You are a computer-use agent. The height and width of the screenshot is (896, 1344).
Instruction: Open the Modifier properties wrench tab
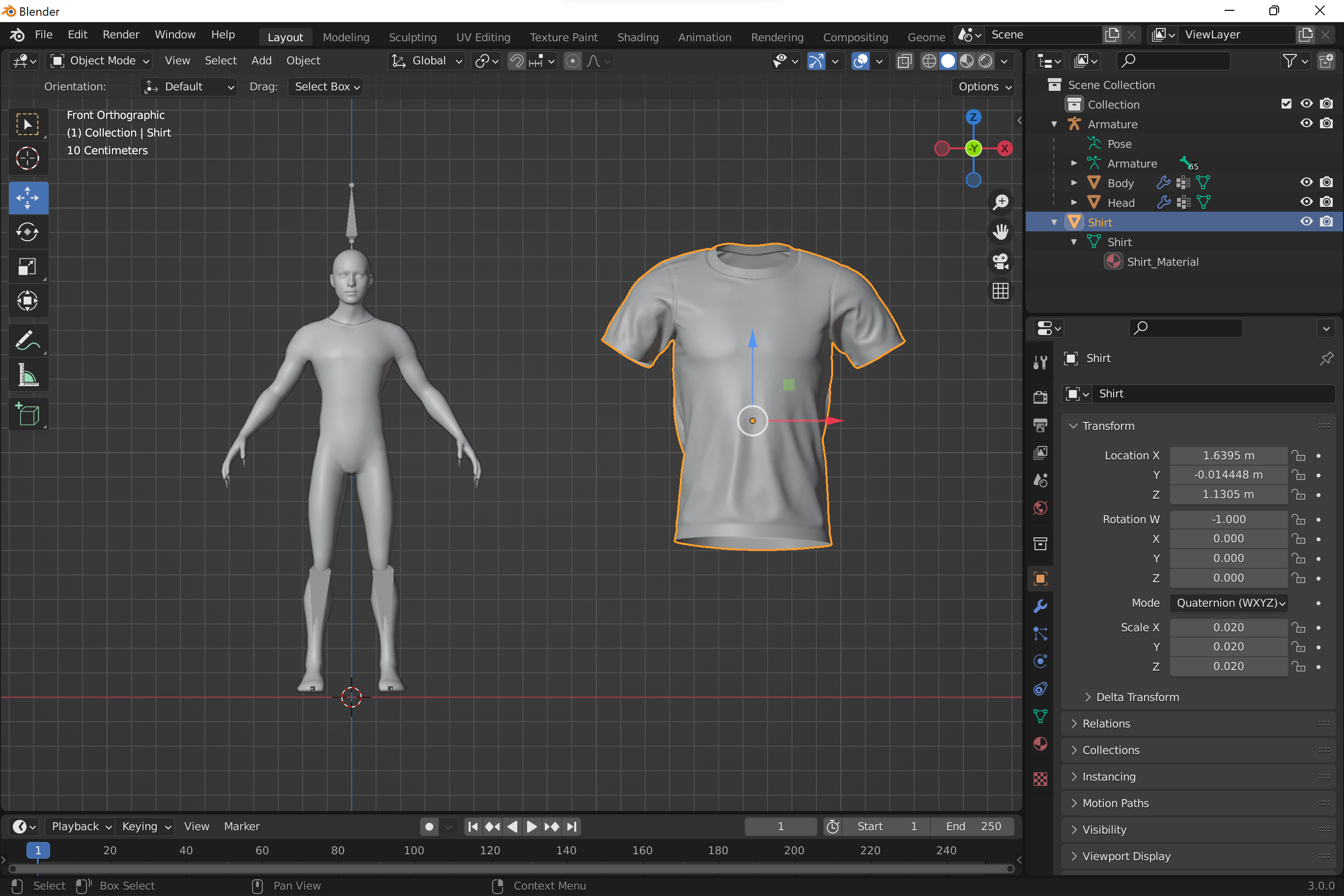pyautogui.click(x=1040, y=606)
